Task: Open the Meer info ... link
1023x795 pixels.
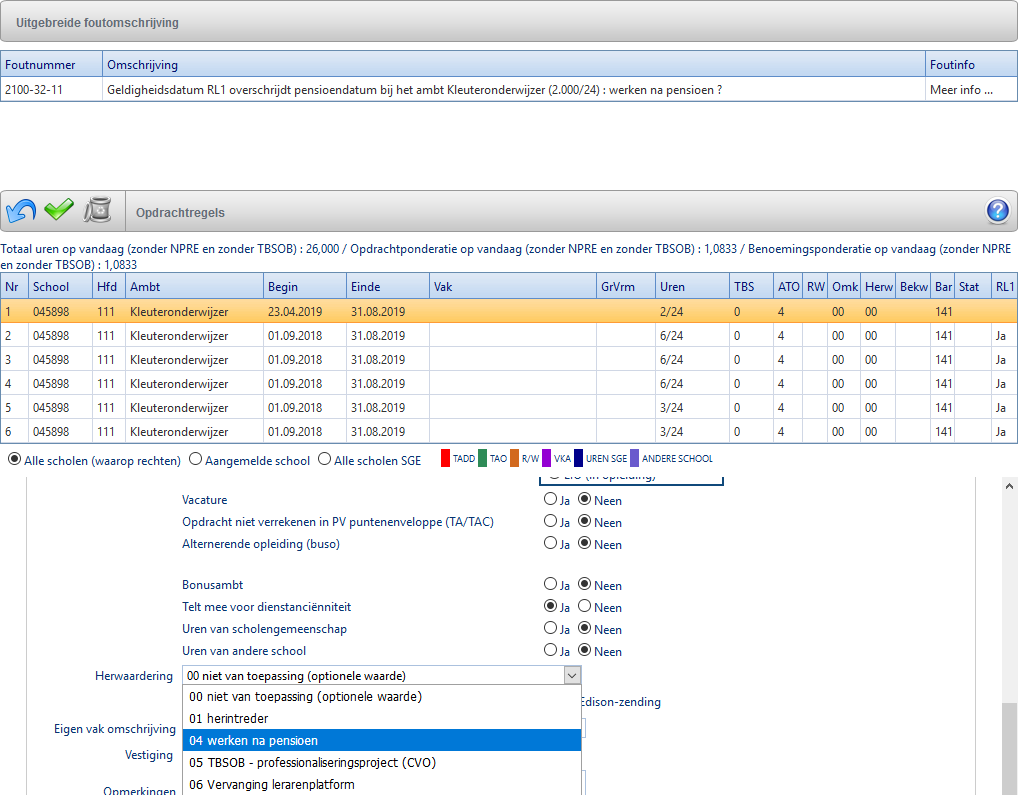Action: [x=961, y=90]
